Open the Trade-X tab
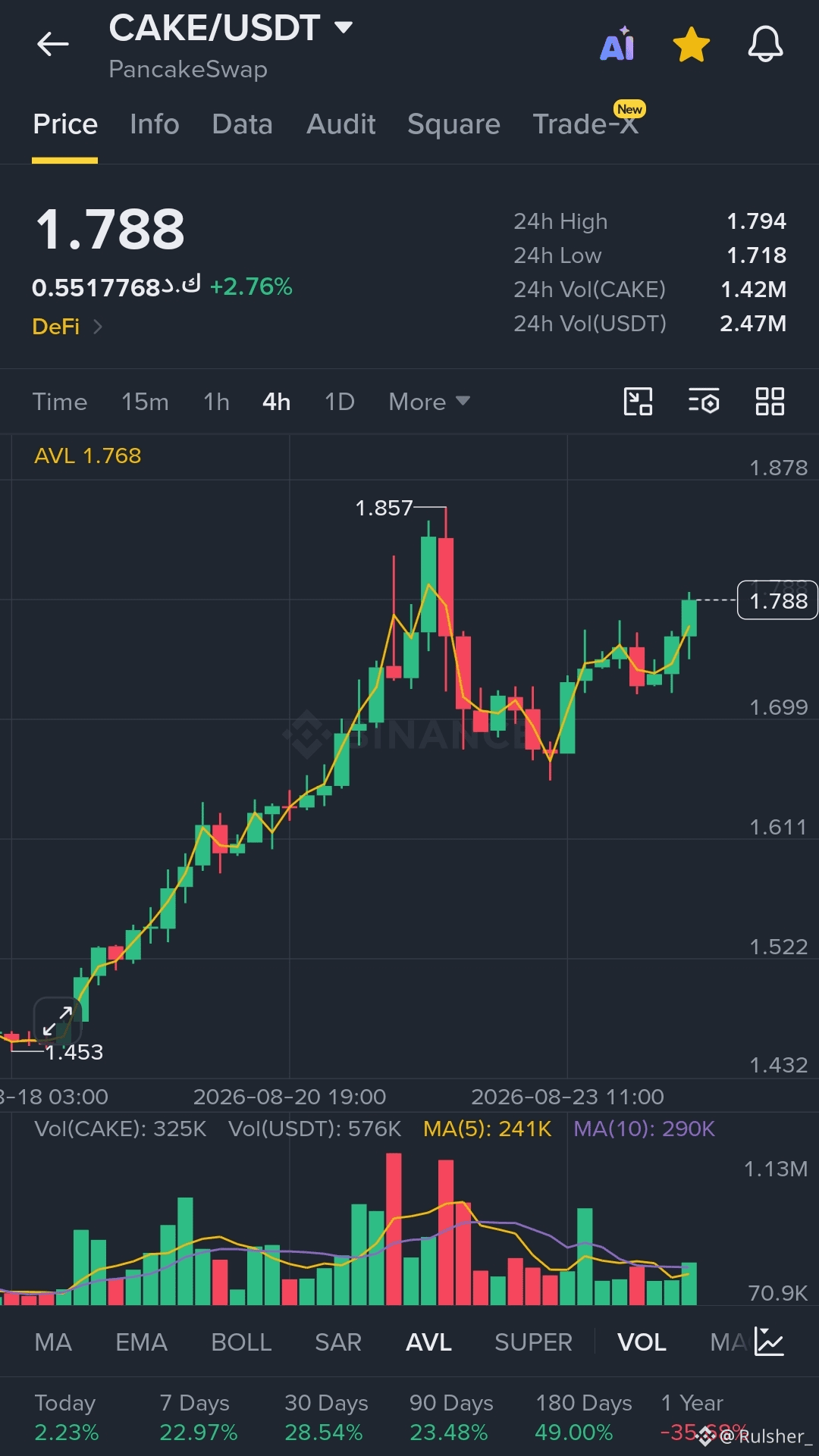 tap(585, 124)
